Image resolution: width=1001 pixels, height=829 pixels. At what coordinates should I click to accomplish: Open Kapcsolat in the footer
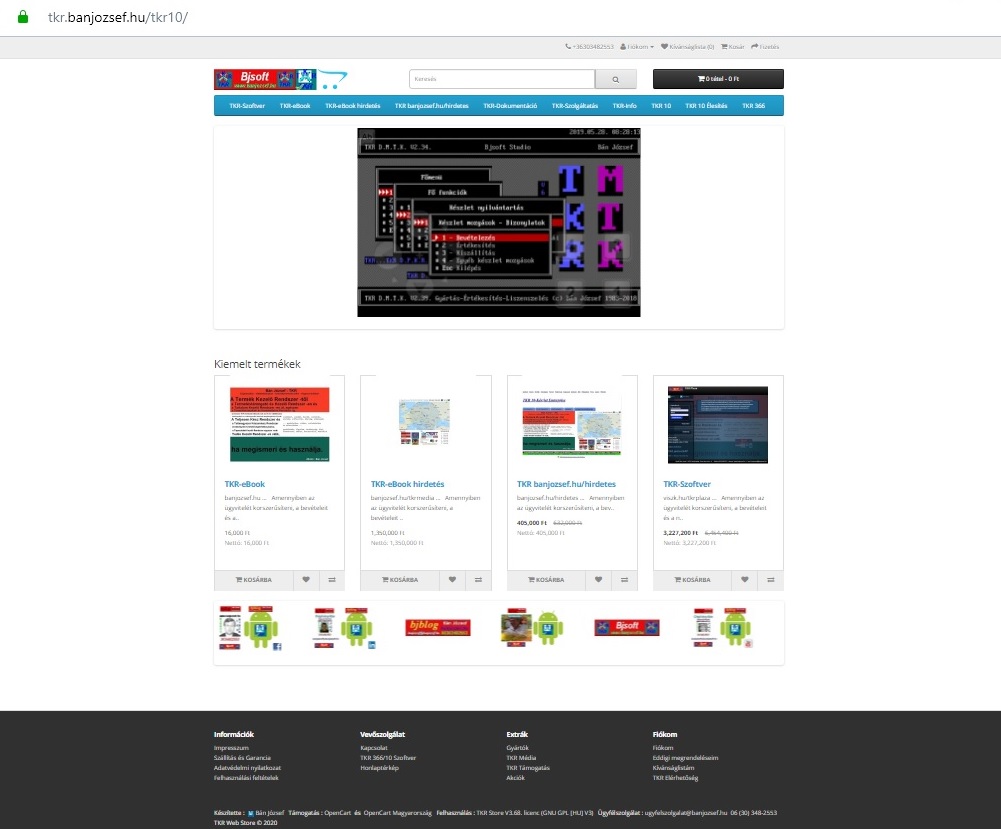pos(374,748)
